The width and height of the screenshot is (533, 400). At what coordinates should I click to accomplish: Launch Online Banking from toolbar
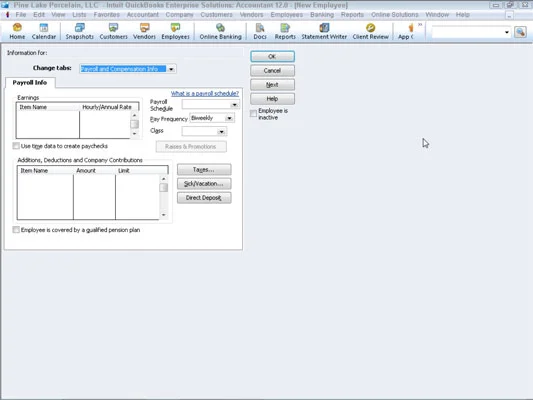click(x=220, y=31)
